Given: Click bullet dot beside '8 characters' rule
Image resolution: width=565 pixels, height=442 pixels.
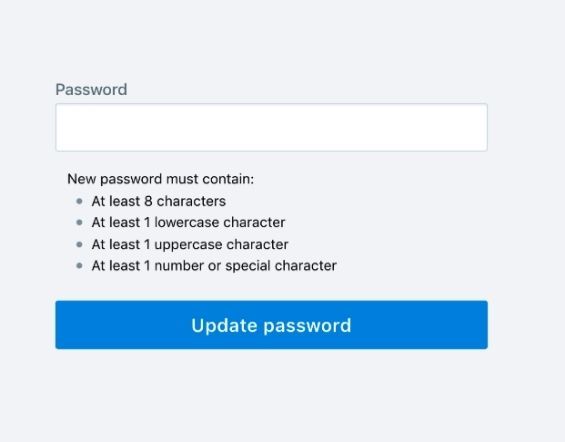Looking at the screenshot, I should (x=80, y=201).
